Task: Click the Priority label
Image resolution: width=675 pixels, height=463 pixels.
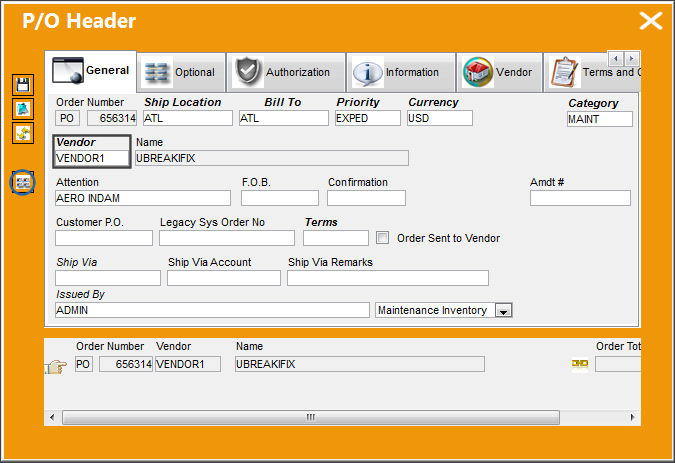Action: 358,102
